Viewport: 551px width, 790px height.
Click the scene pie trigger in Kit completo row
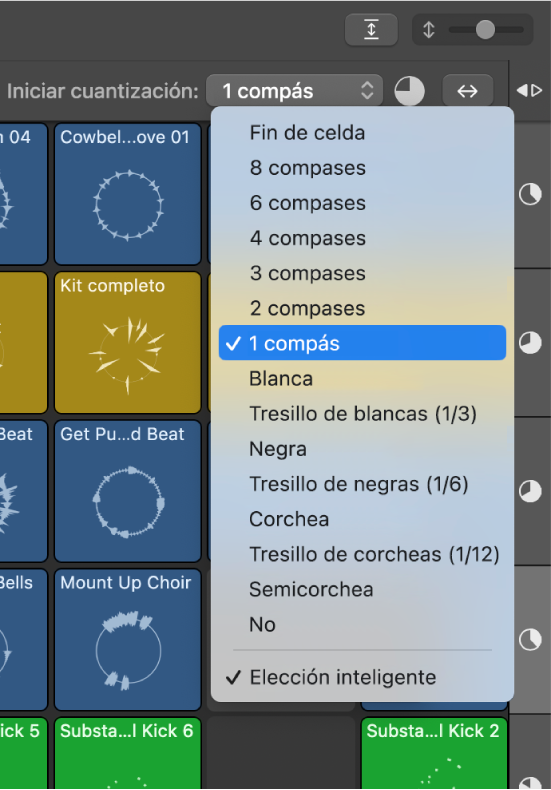pos(530,343)
